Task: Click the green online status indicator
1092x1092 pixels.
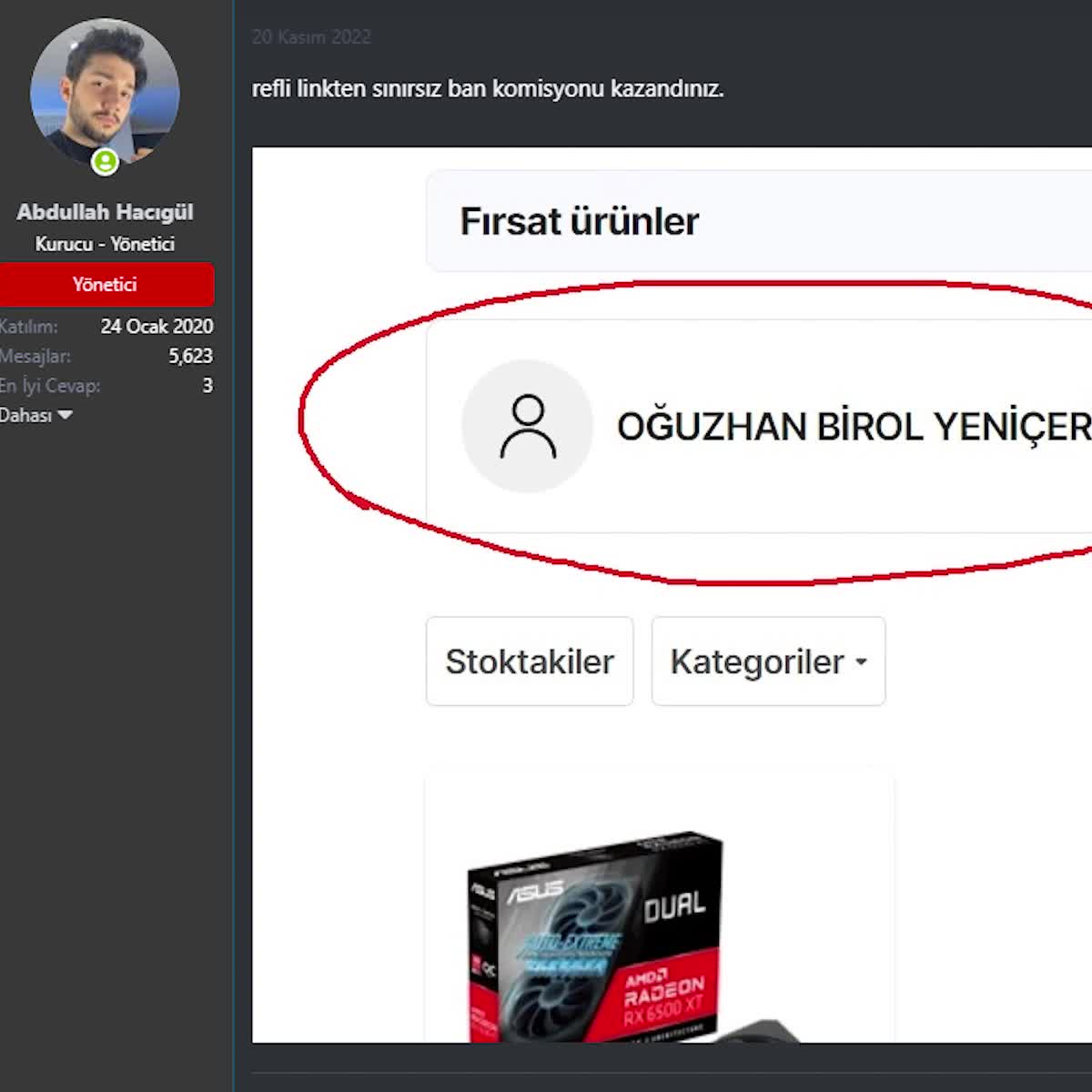Action: click(106, 162)
